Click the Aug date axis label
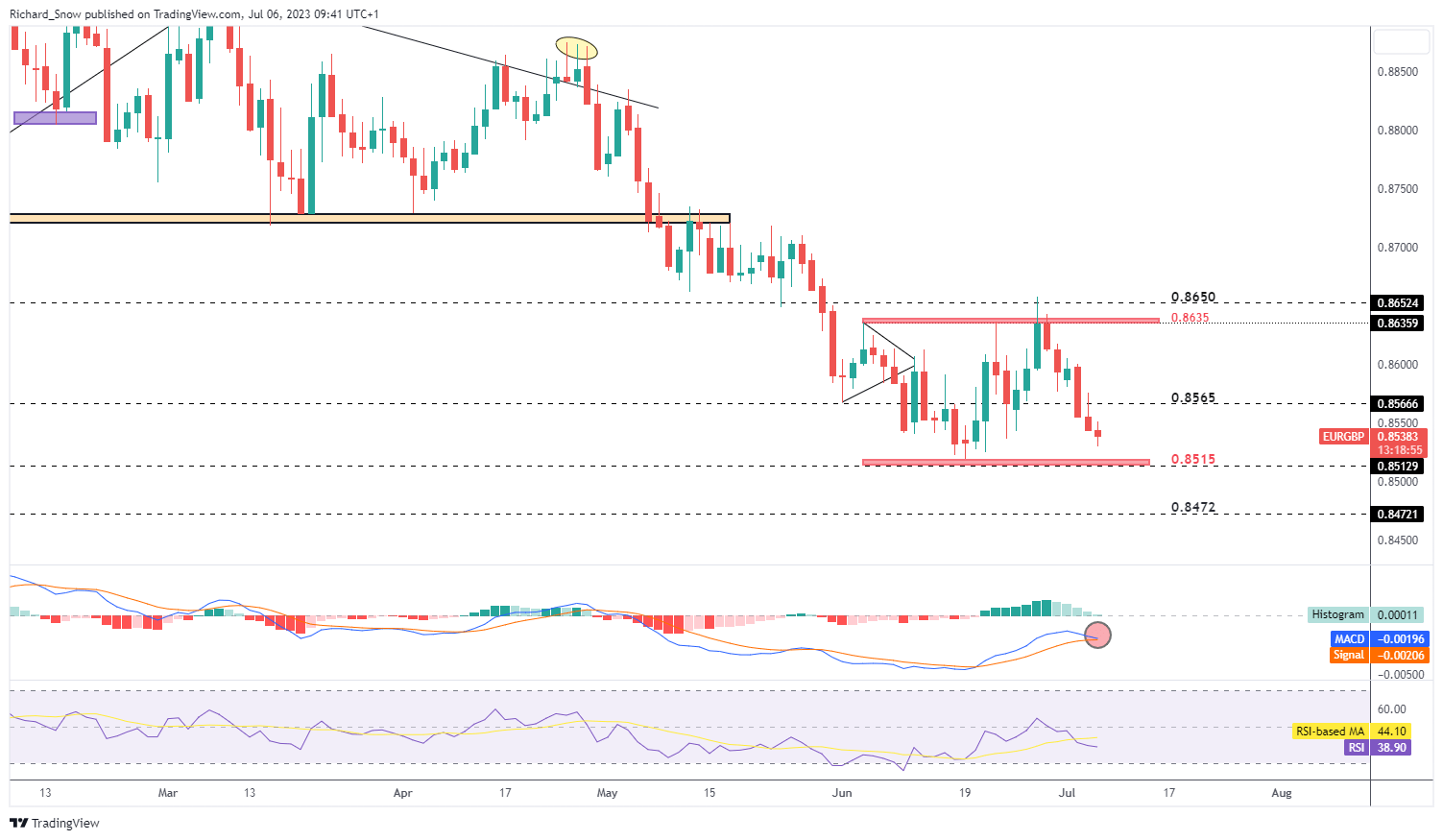 coord(1282,793)
